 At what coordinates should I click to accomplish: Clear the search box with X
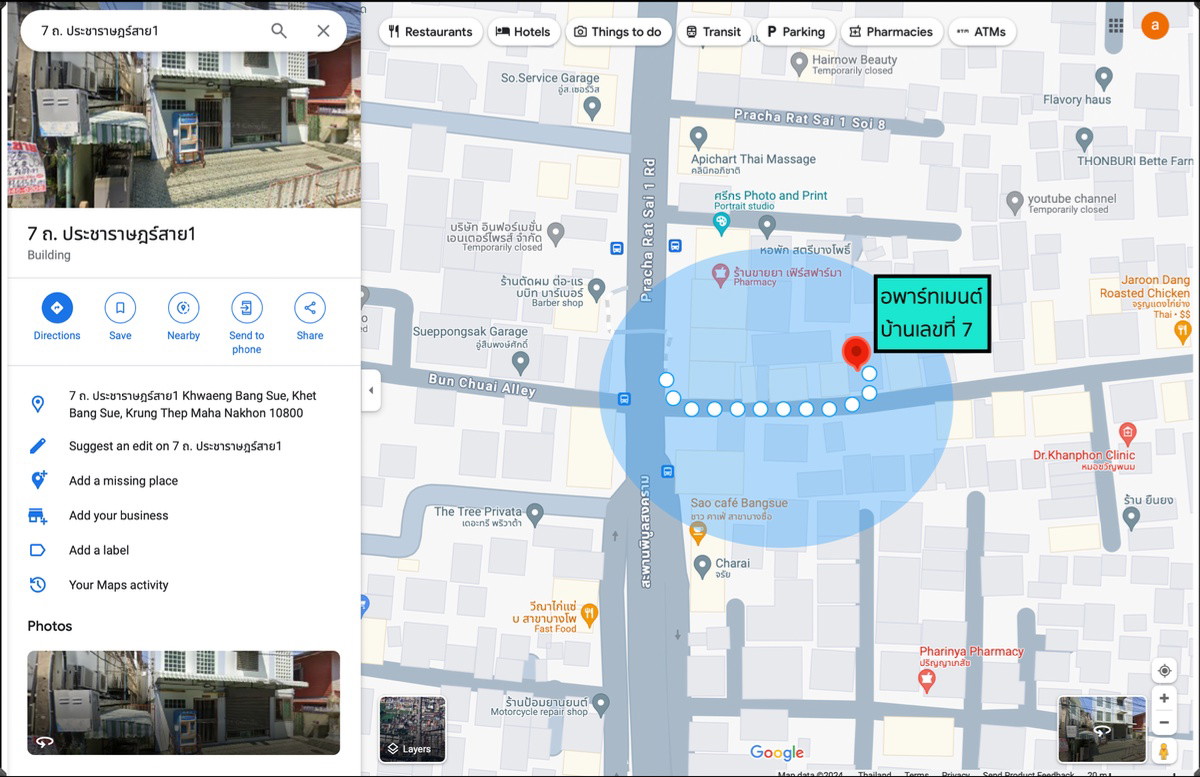click(323, 31)
